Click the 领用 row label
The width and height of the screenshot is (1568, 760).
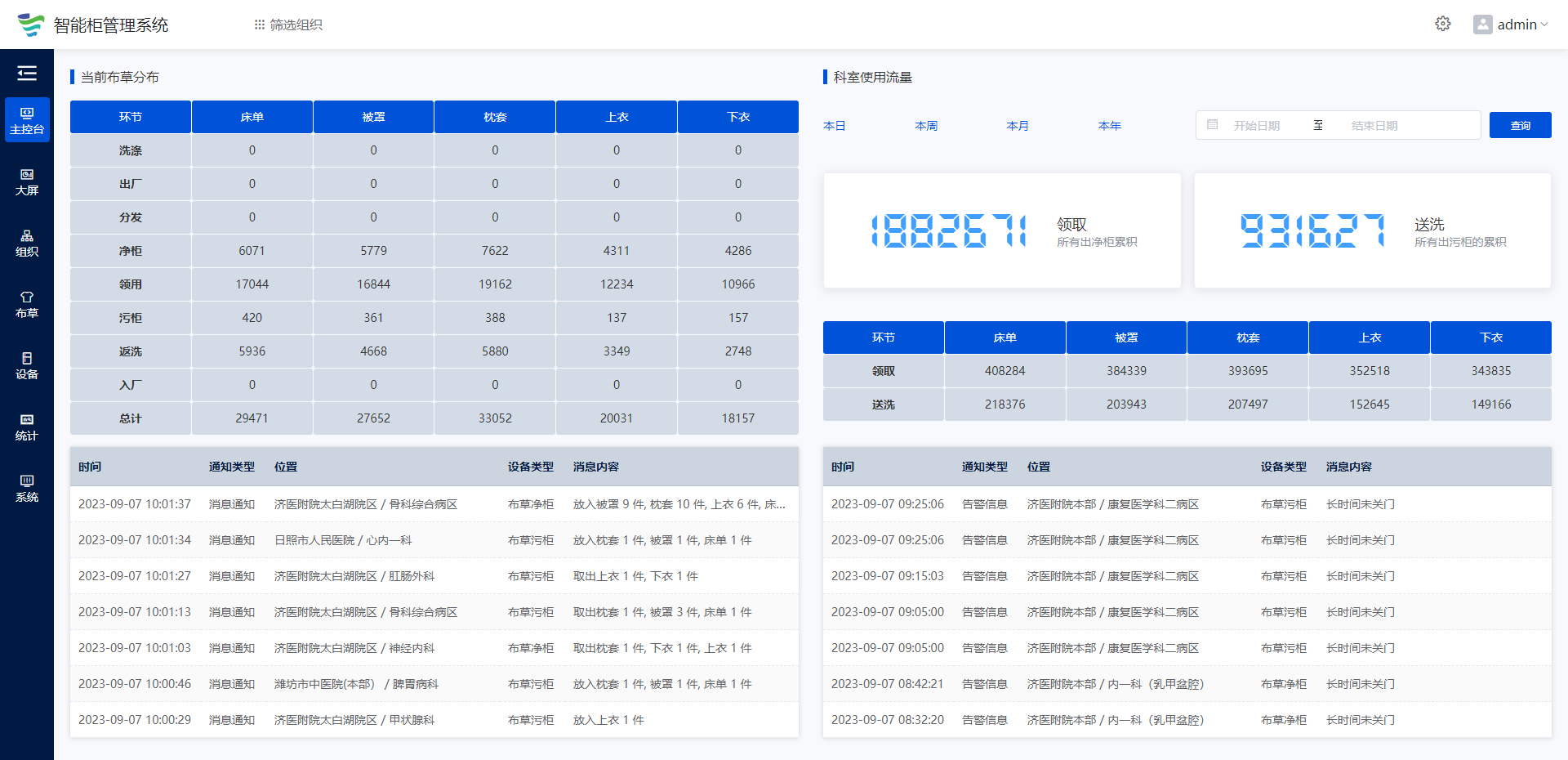tap(131, 284)
